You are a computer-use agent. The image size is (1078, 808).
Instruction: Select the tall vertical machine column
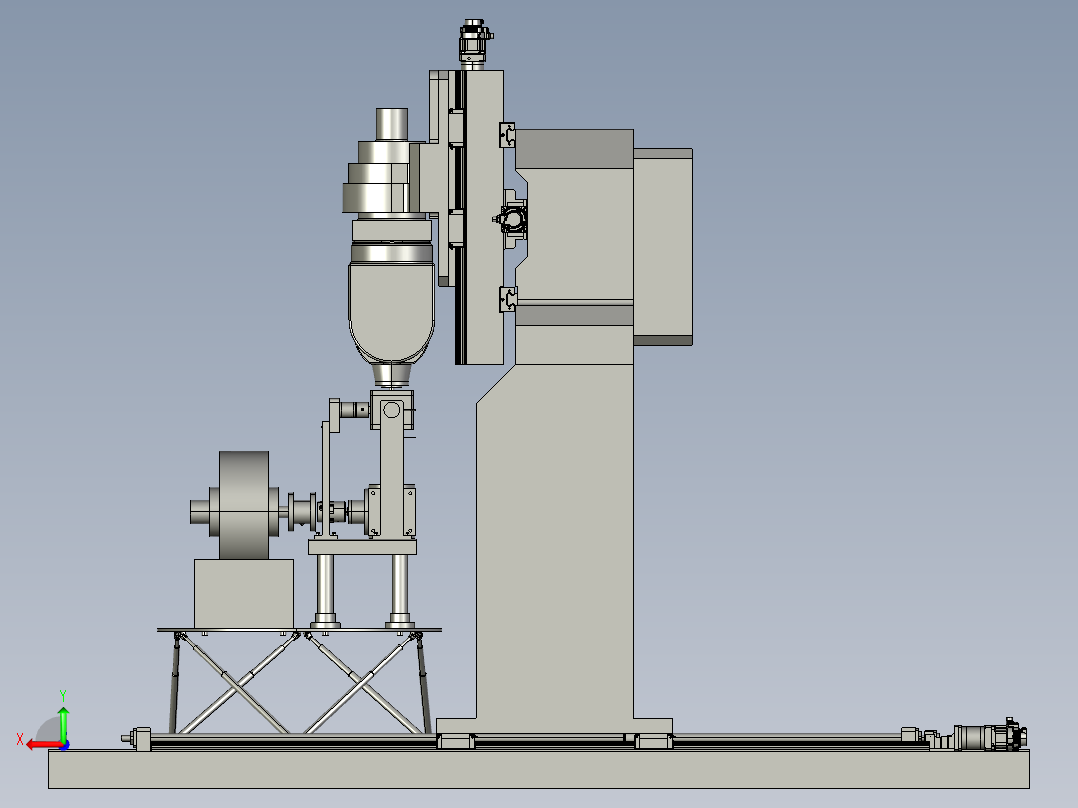(x=555, y=543)
